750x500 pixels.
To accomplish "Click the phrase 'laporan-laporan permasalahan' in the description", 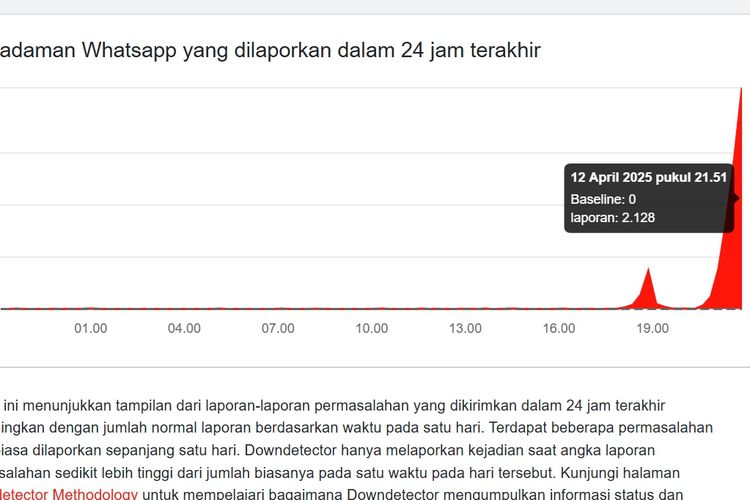I will (x=285, y=405).
